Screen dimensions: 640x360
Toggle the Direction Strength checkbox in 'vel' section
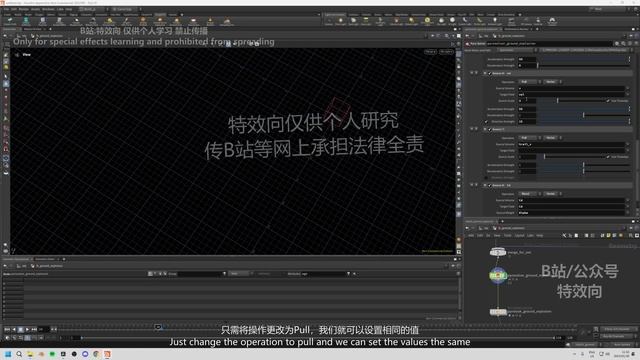[x=486, y=122]
